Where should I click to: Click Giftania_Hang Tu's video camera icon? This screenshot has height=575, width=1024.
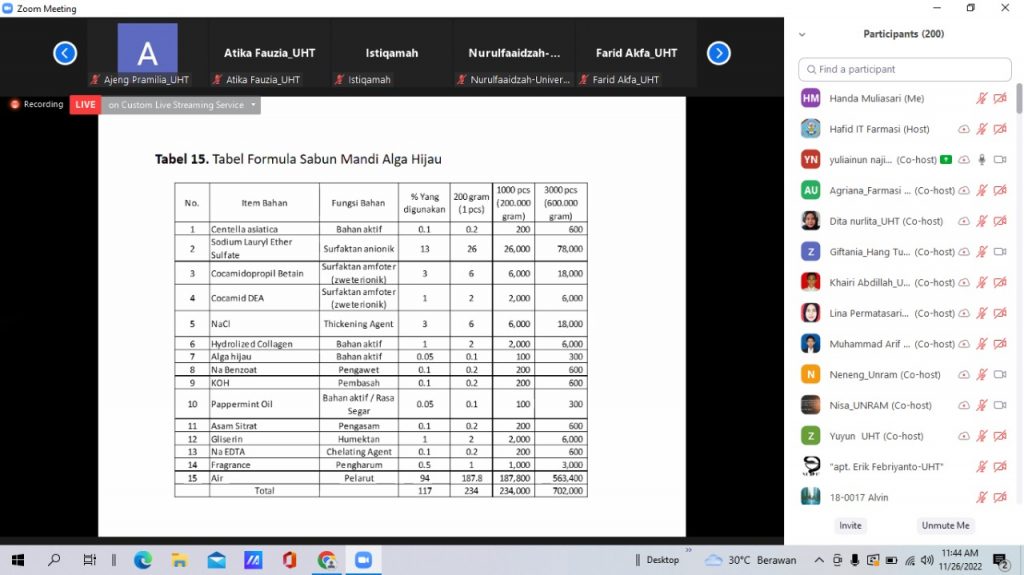click(1000, 252)
